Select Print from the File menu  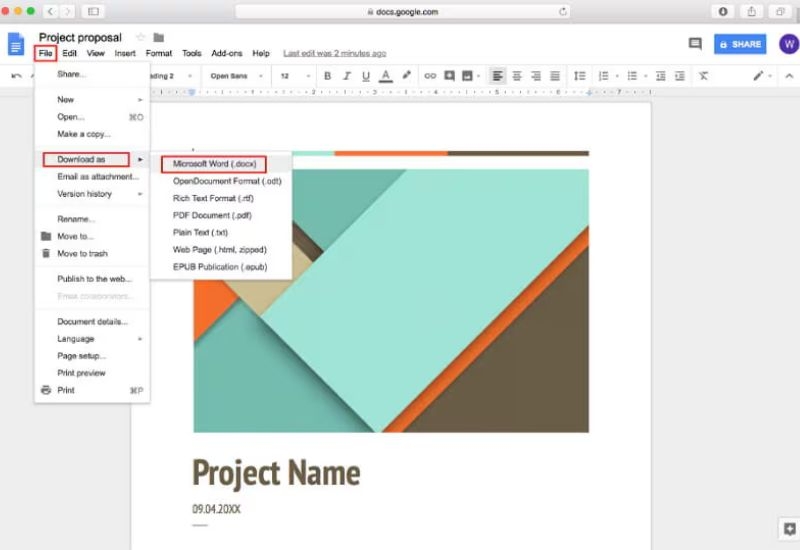click(x=92, y=390)
